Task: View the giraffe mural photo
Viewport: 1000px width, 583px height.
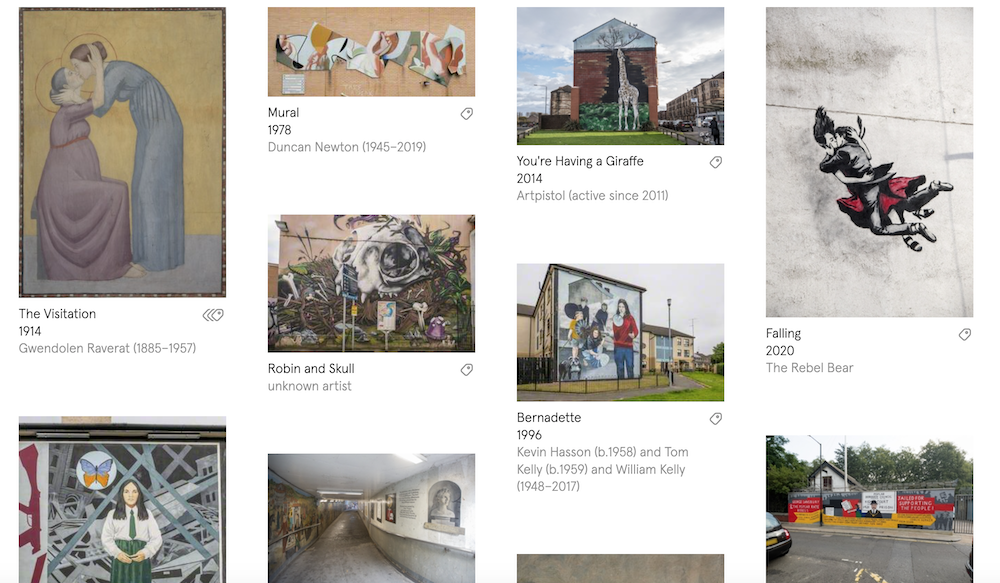Action: coord(621,76)
